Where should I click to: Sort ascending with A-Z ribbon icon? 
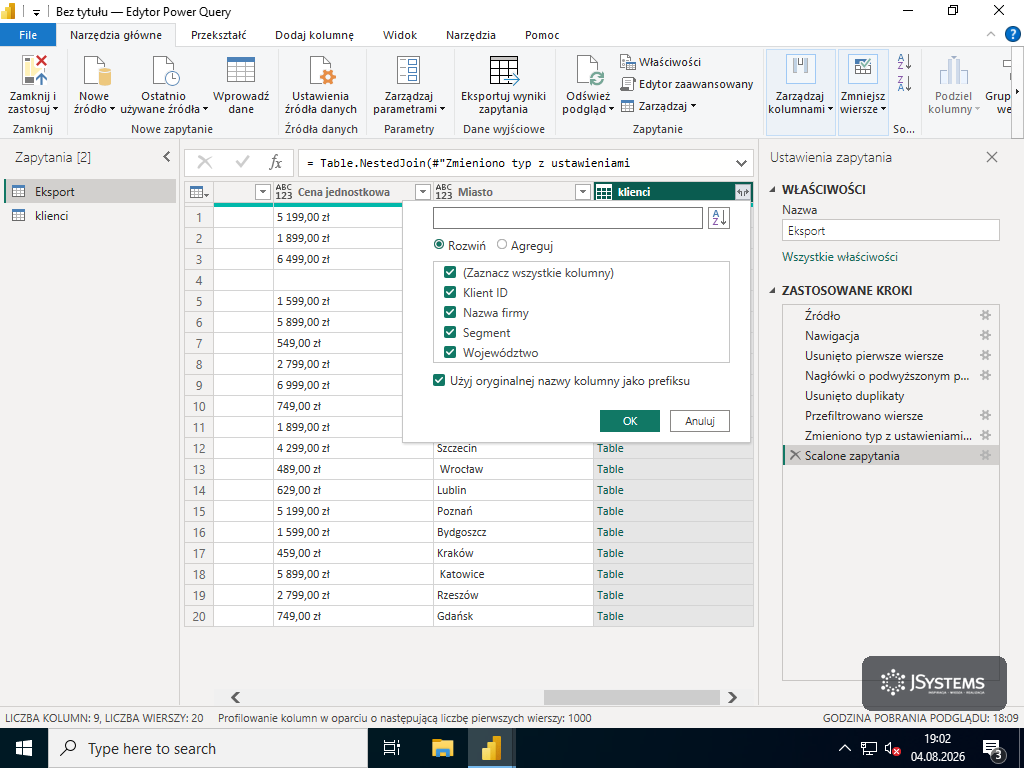pos(904,62)
